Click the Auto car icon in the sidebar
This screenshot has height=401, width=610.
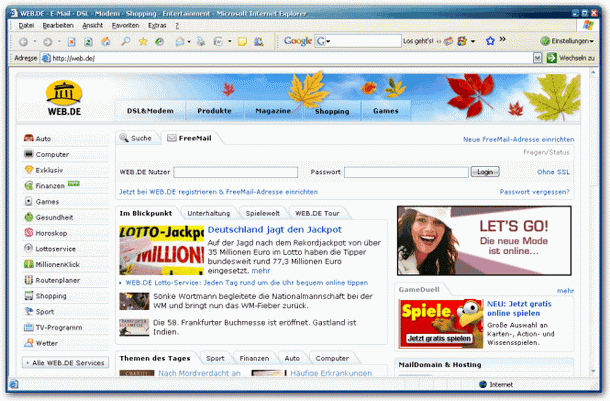pos(29,138)
